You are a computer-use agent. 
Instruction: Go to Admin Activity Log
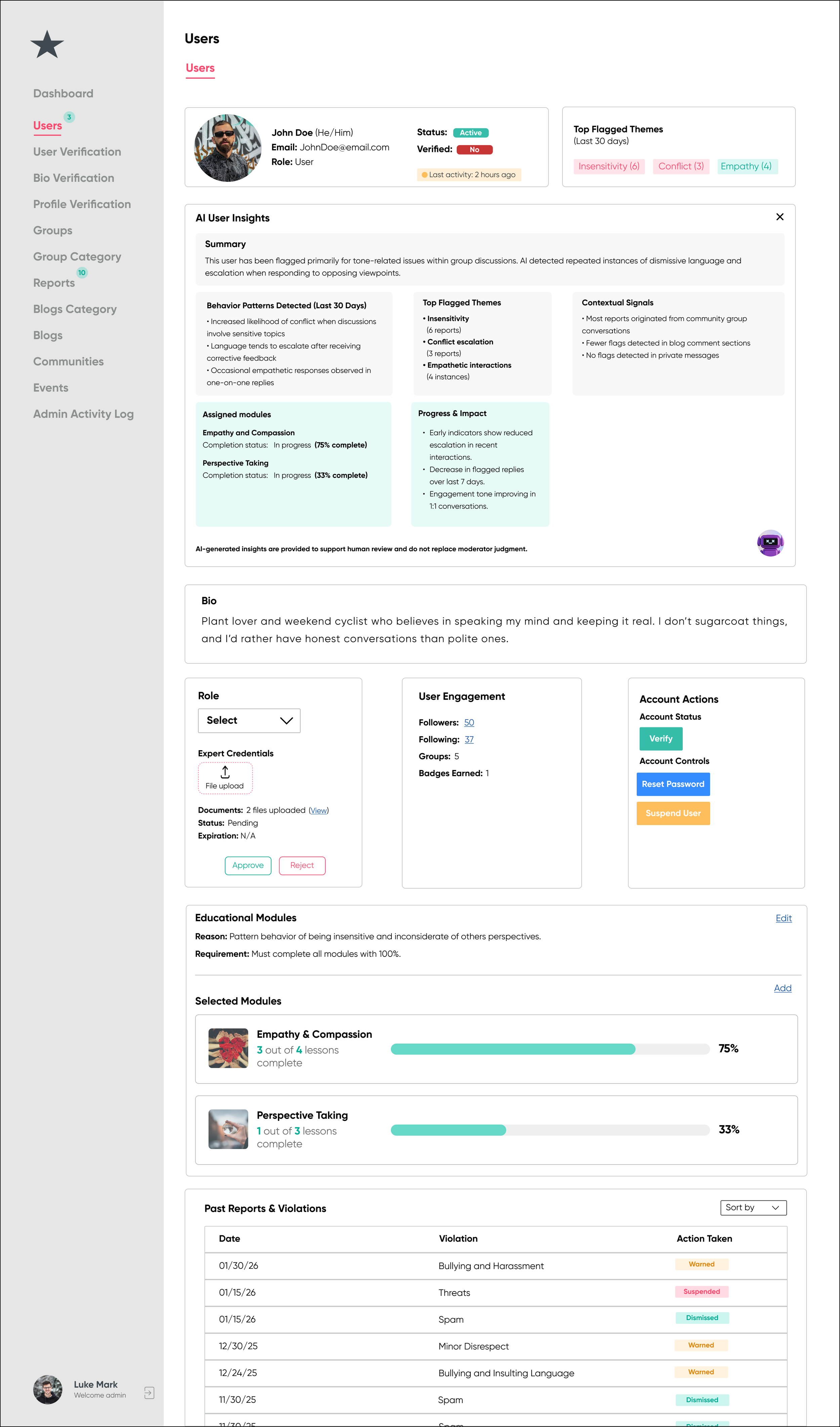click(83, 414)
